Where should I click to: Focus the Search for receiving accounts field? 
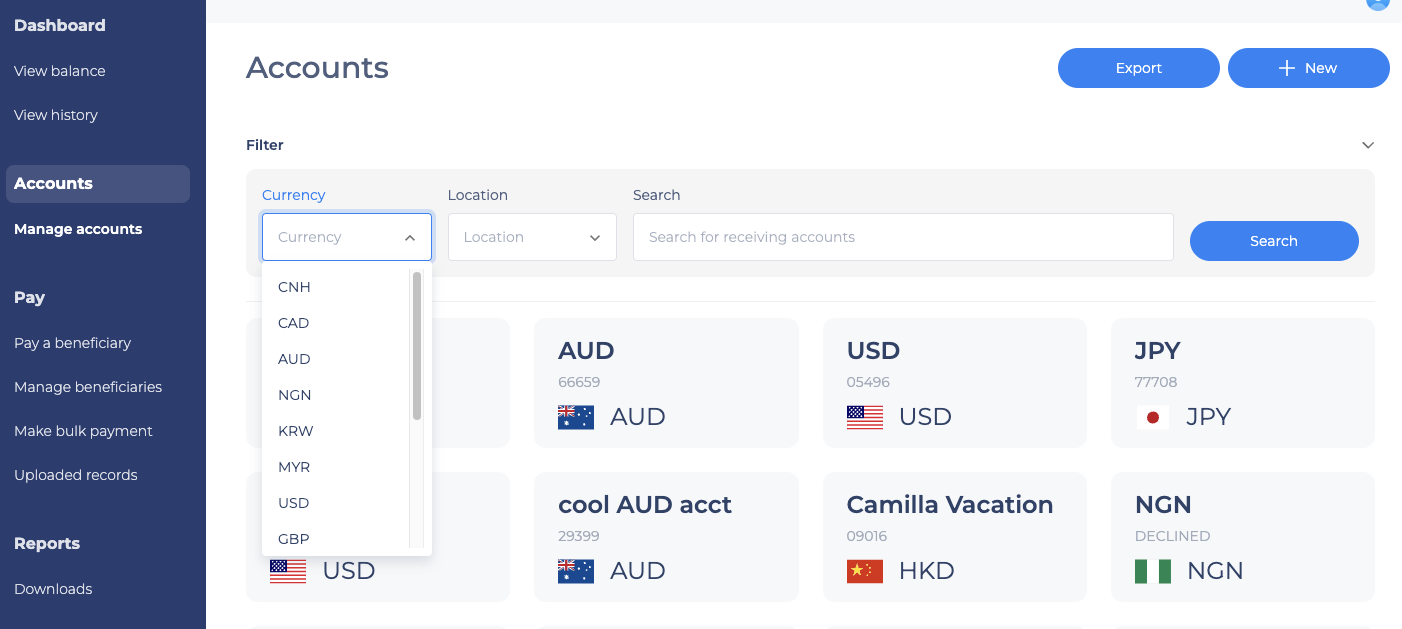click(903, 237)
